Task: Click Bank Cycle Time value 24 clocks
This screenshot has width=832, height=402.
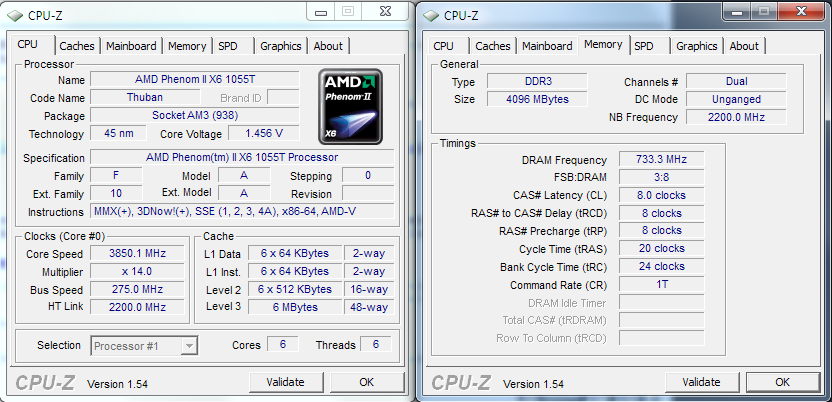Action: click(661, 266)
